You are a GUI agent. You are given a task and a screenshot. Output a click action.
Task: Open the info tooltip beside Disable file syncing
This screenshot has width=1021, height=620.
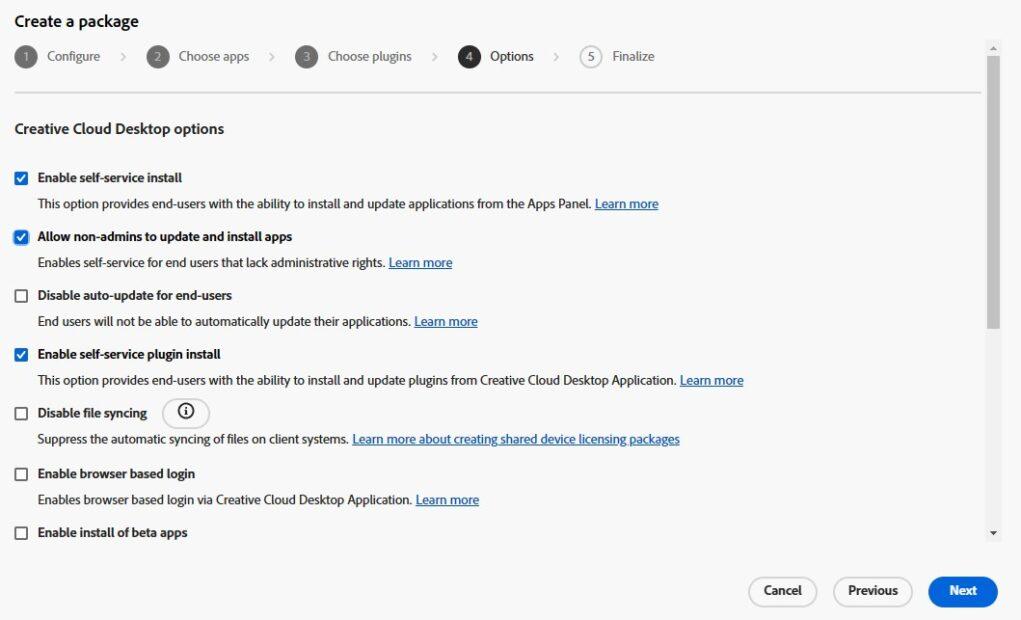tap(186, 412)
